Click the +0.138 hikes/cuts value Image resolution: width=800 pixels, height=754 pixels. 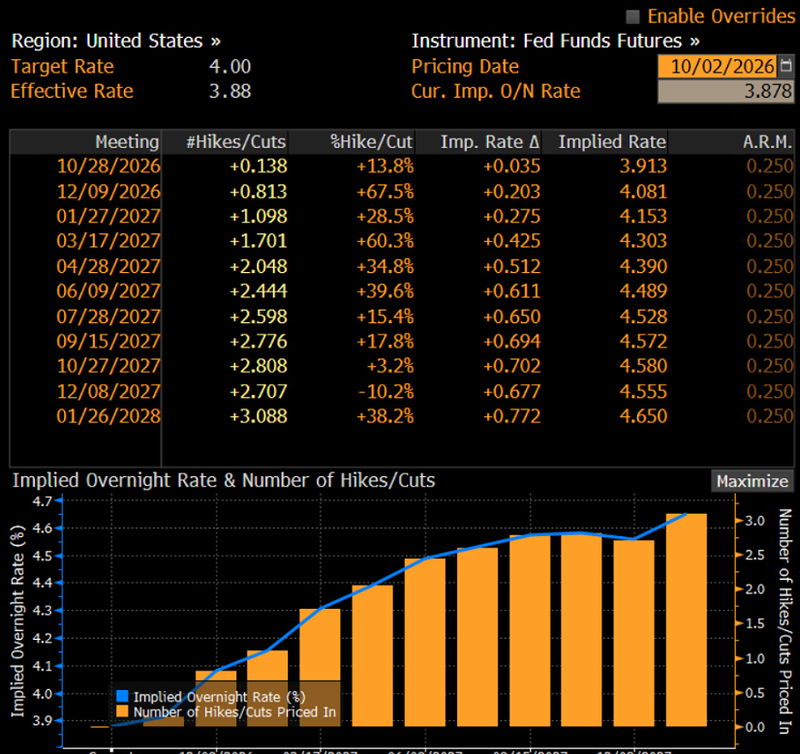[258, 166]
